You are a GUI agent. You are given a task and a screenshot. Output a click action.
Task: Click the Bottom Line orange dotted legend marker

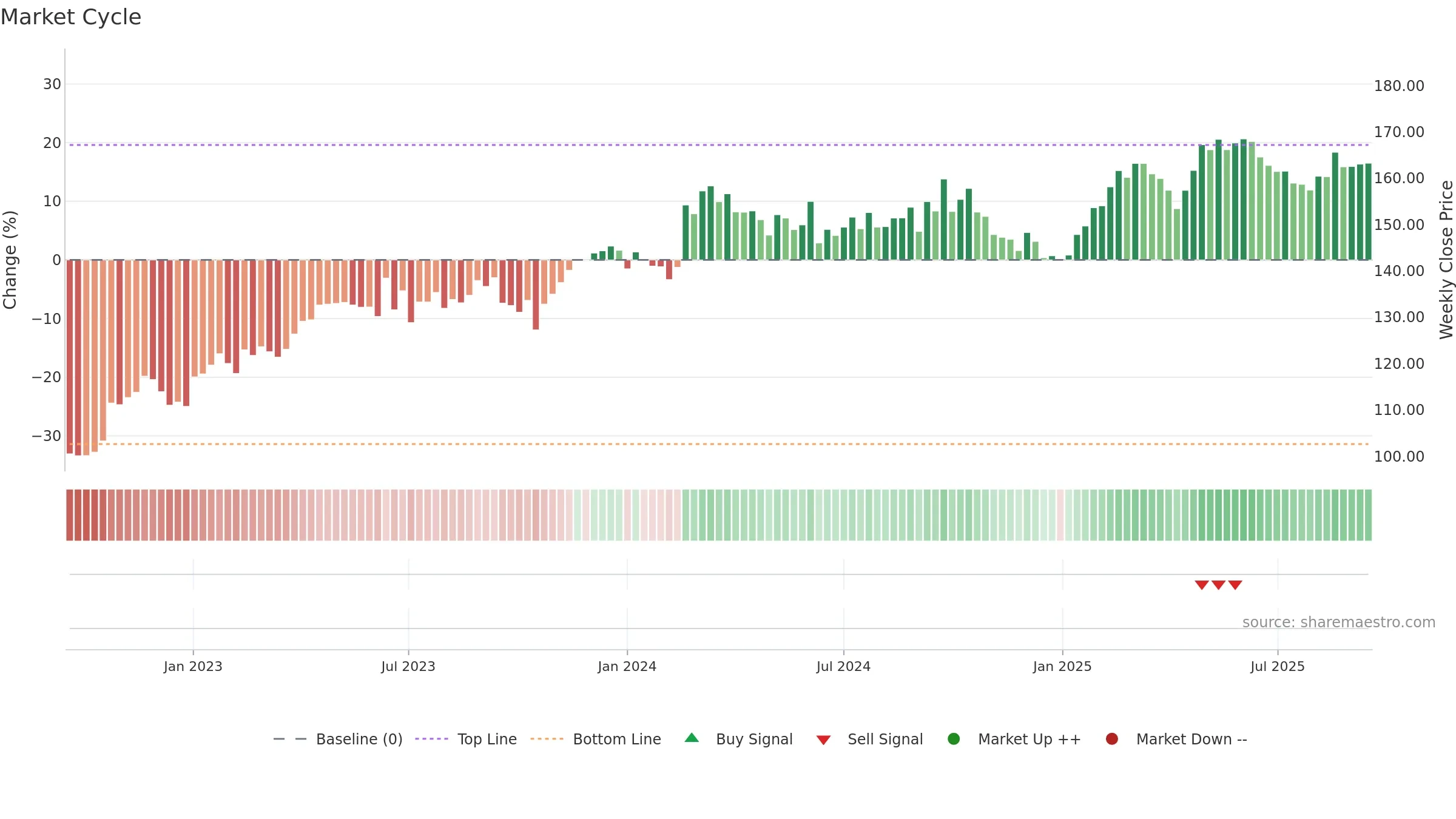tap(547, 739)
